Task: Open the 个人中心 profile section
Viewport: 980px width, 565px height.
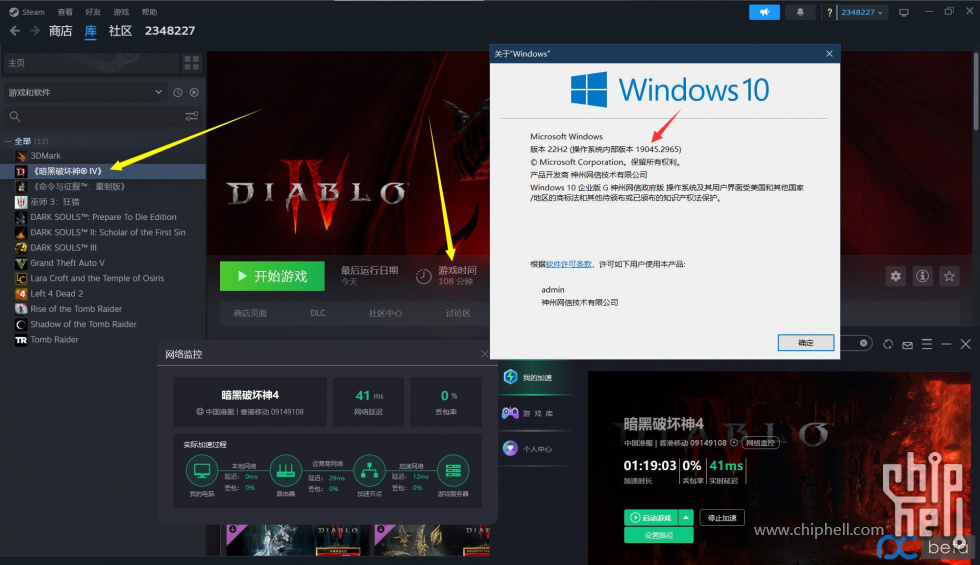Action: (528, 449)
